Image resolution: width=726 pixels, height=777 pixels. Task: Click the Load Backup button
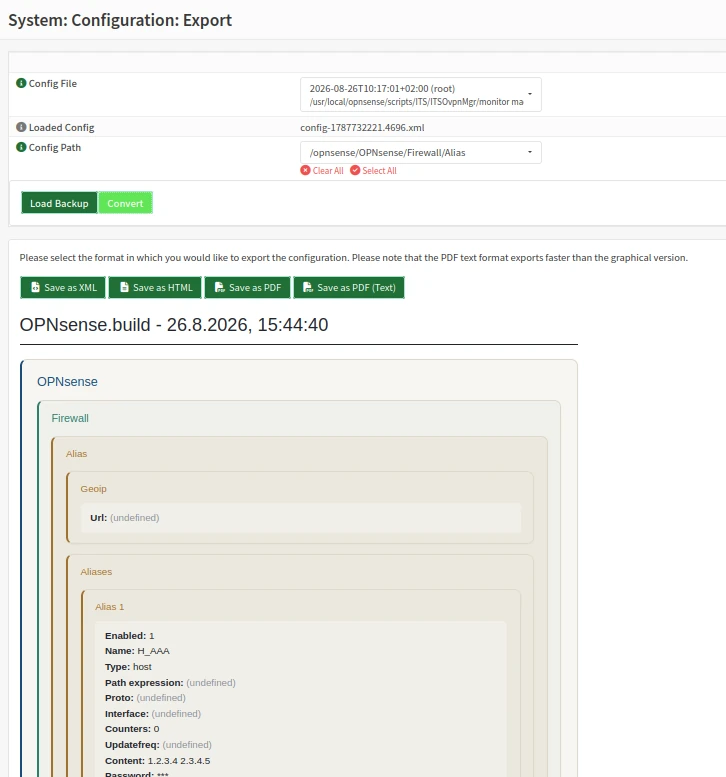pos(59,203)
